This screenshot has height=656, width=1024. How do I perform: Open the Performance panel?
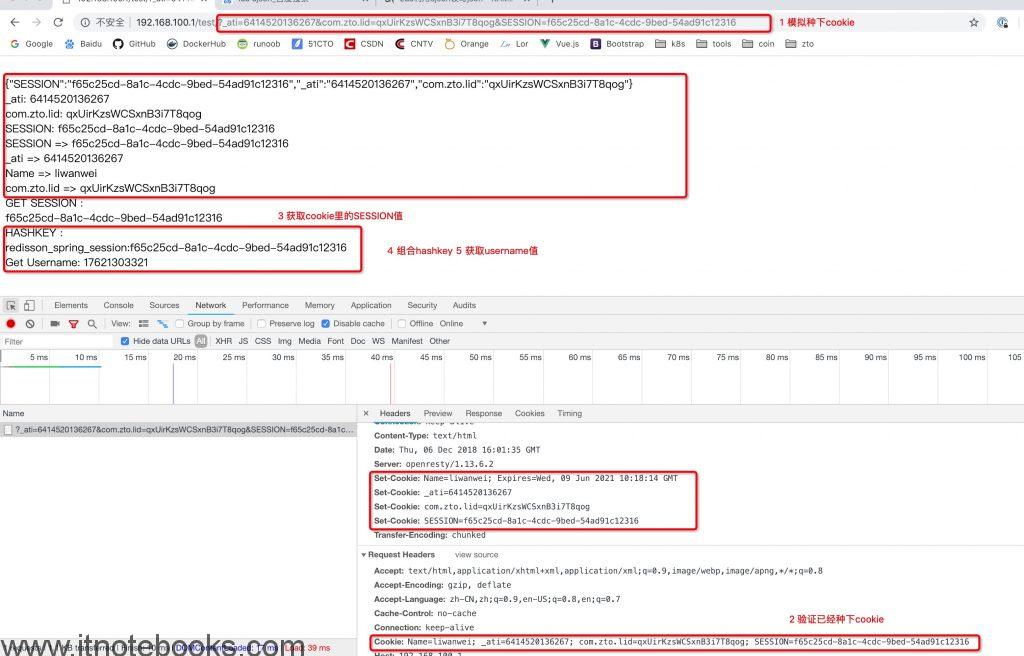pos(265,305)
